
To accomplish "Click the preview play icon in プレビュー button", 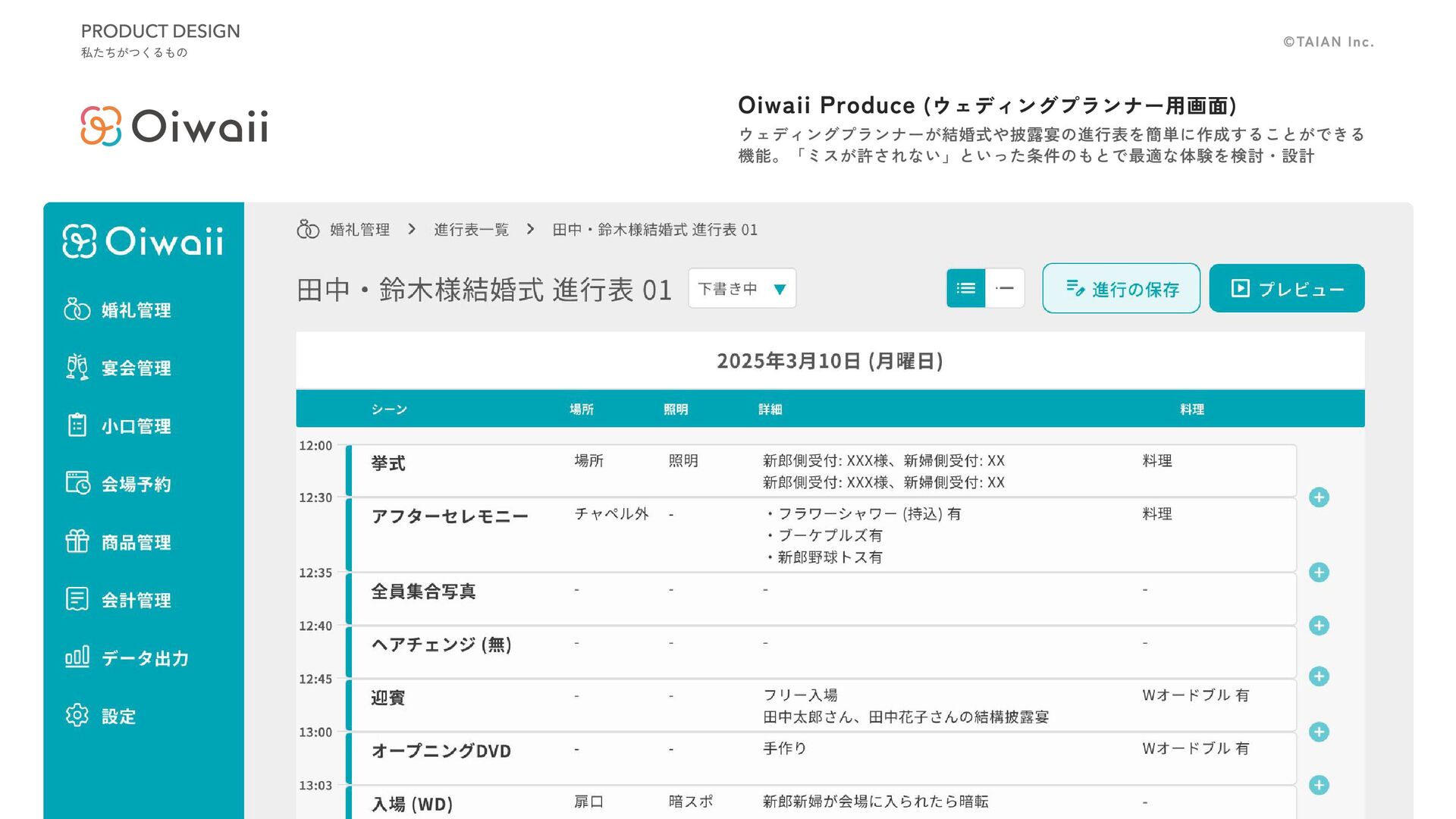I will coord(1240,288).
